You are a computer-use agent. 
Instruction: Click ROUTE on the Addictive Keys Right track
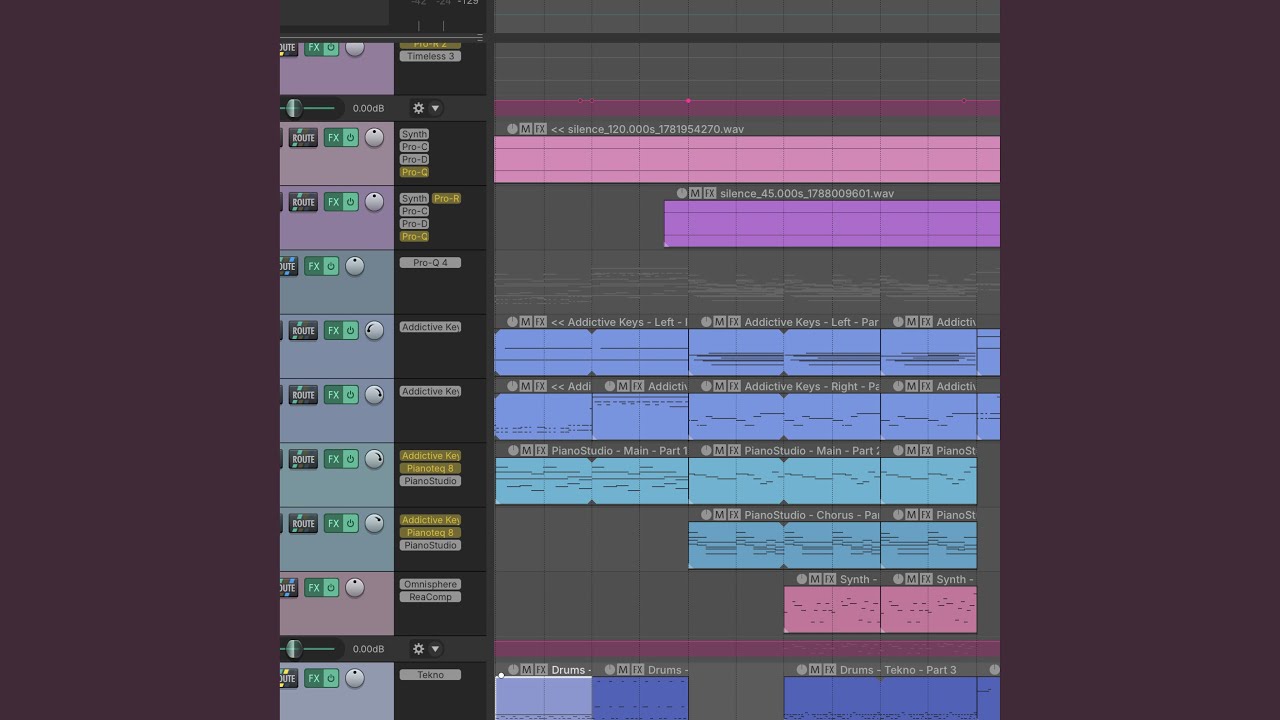pyautogui.click(x=303, y=395)
